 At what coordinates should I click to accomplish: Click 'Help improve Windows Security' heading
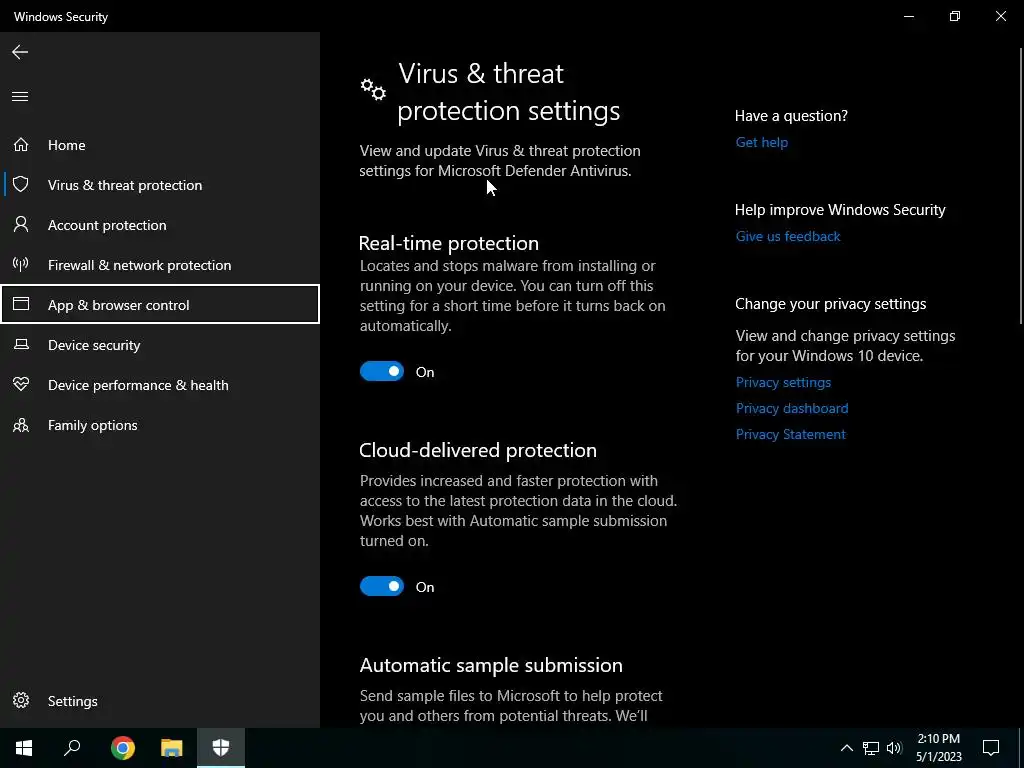[840, 210]
